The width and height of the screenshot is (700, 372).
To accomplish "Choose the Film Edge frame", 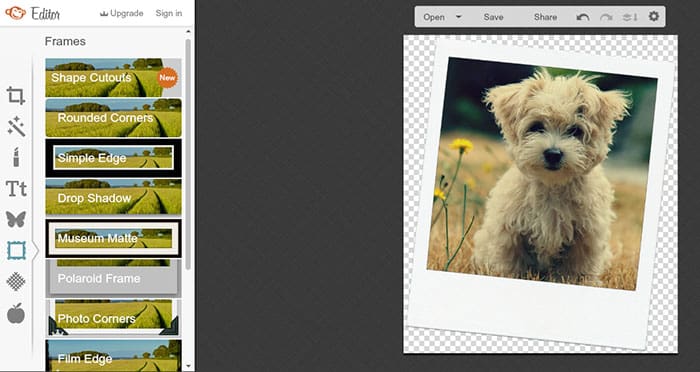I will [x=113, y=355].
